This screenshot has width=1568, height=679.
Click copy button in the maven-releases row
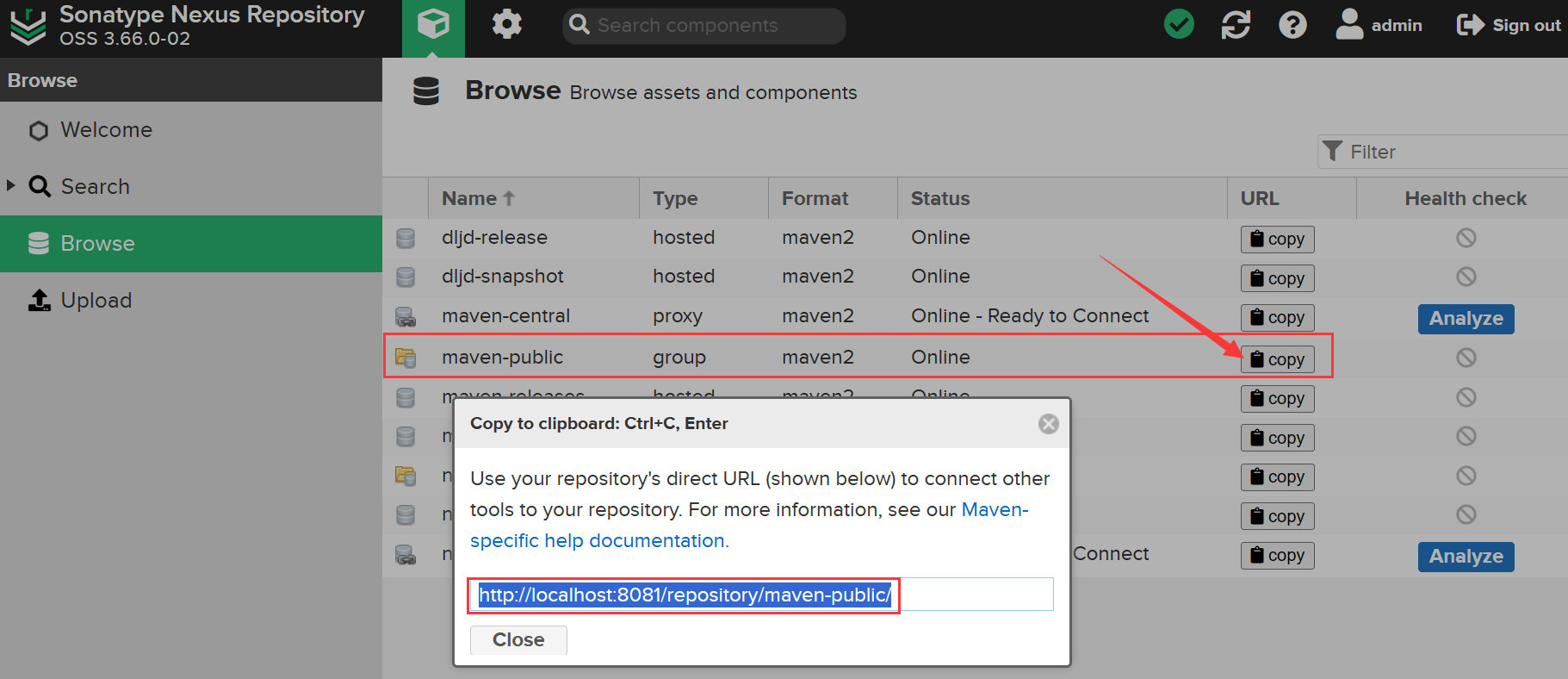point(1277,398)
